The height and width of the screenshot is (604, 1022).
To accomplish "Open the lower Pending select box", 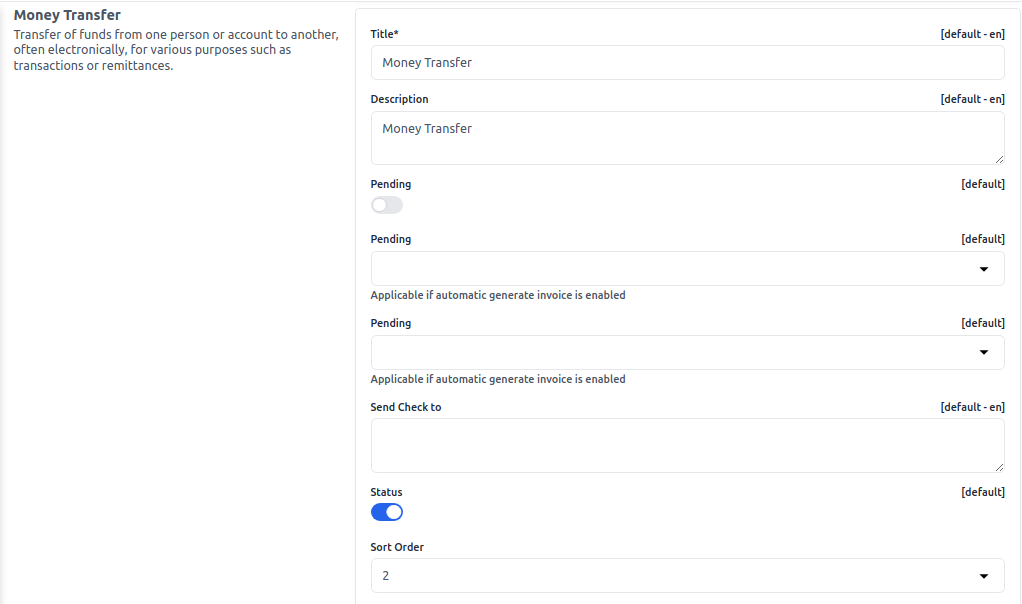I will (x=687, y=353).
